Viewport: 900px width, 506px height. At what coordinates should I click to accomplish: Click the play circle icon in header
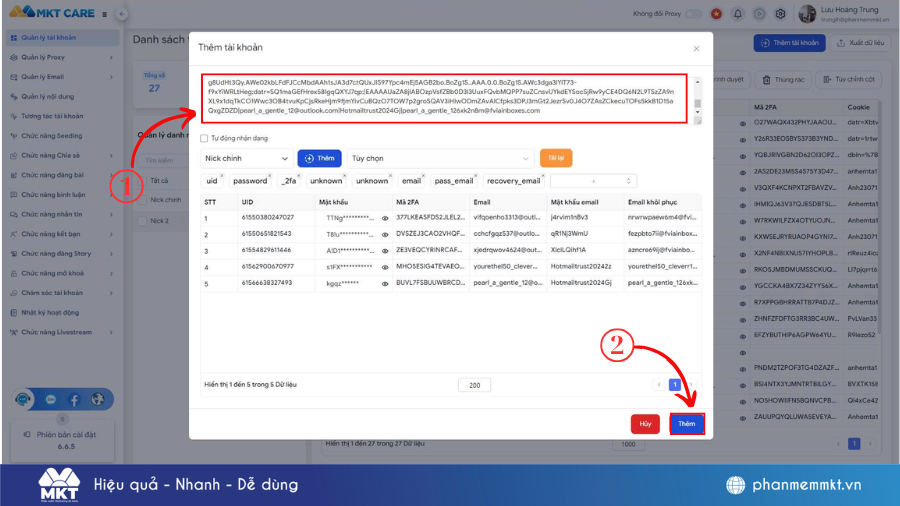coord(759,14)
